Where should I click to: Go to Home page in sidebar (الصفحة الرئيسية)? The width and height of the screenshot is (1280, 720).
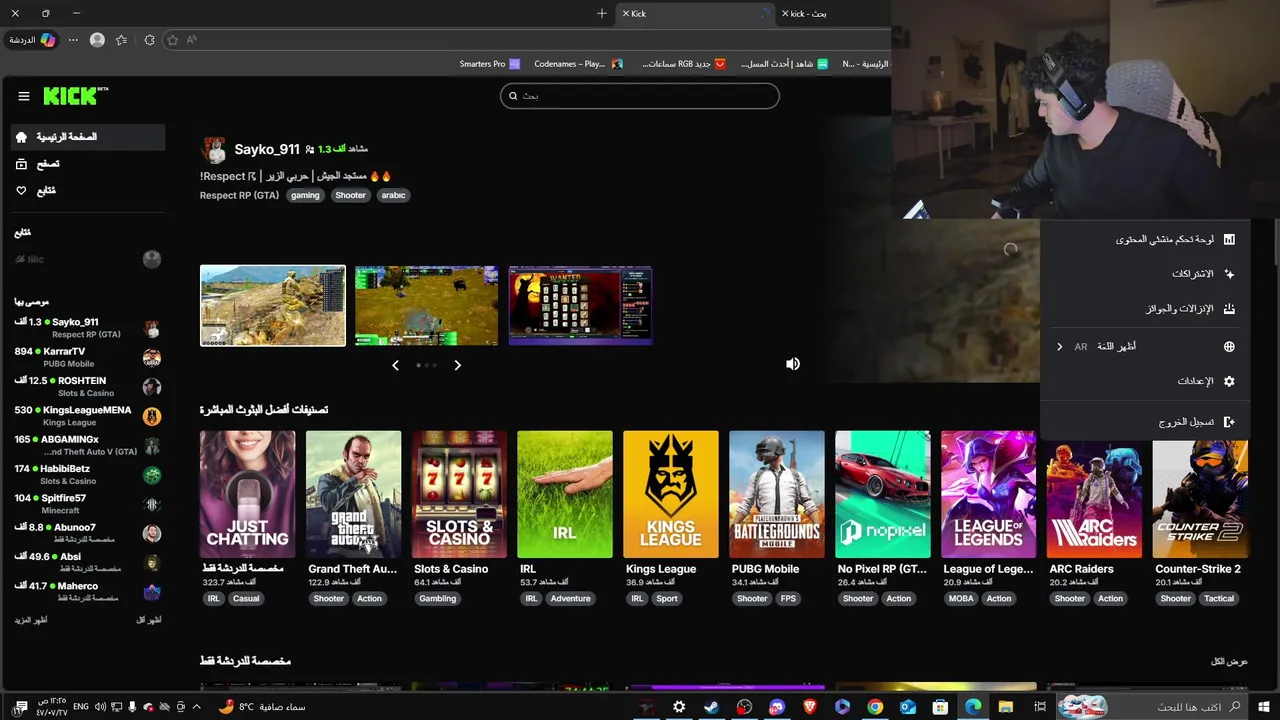pyautogui.click(x=88, y=137)
